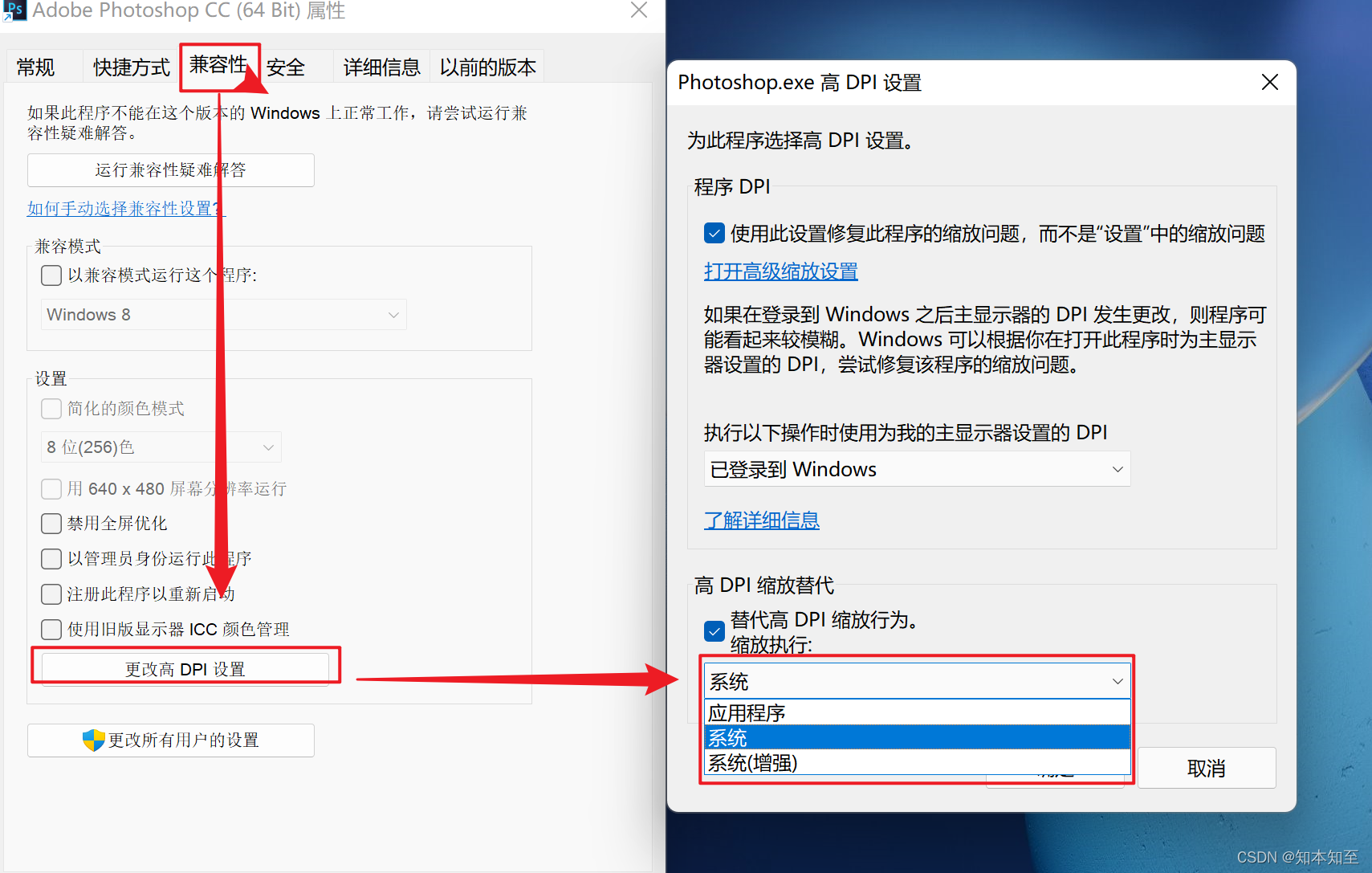Uncheck 使用此设置修复此程序的缩放问题
The width and height of the screenshot is (1372, 873).
click(714, 234)
